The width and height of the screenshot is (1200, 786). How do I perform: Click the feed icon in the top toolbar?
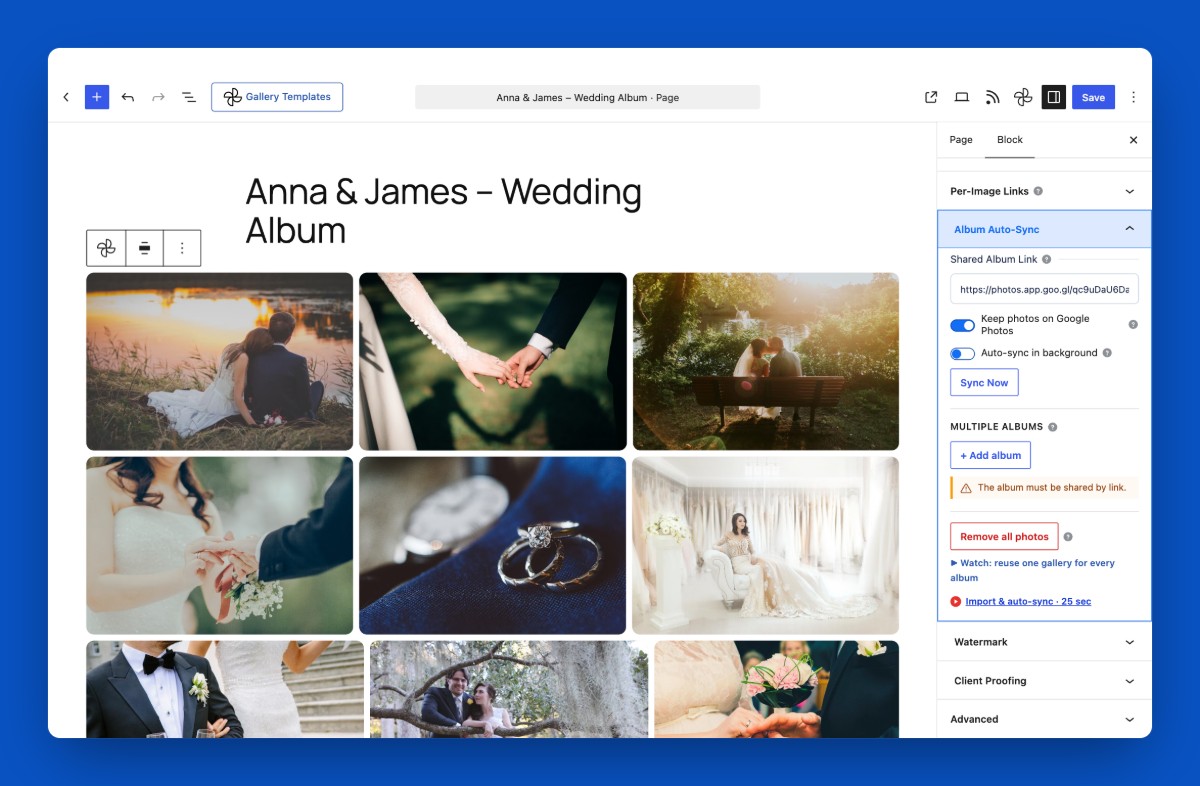coord(992,97)
